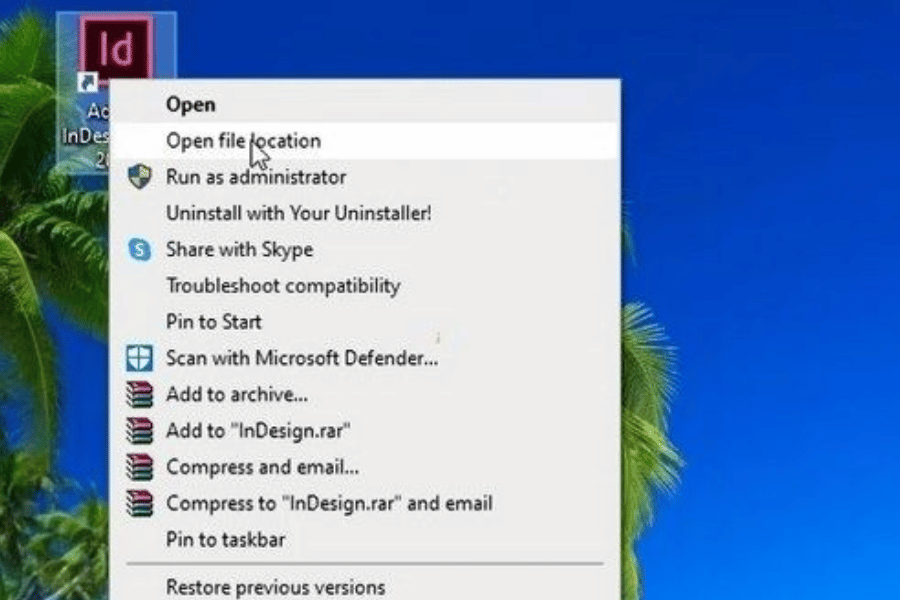Click the Microsoft Defender shield icon
The image size is (900, 600).
point(140,358)
